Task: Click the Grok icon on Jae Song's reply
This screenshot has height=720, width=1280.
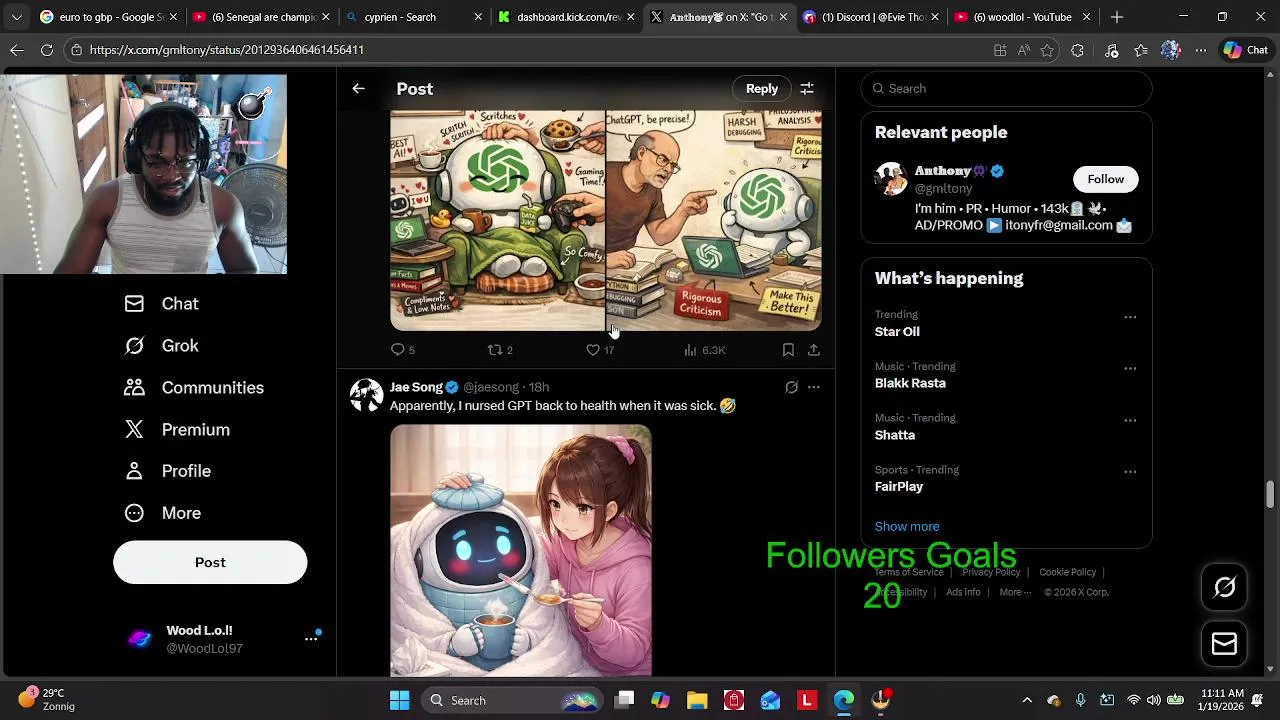Action: tap(791, 387)
